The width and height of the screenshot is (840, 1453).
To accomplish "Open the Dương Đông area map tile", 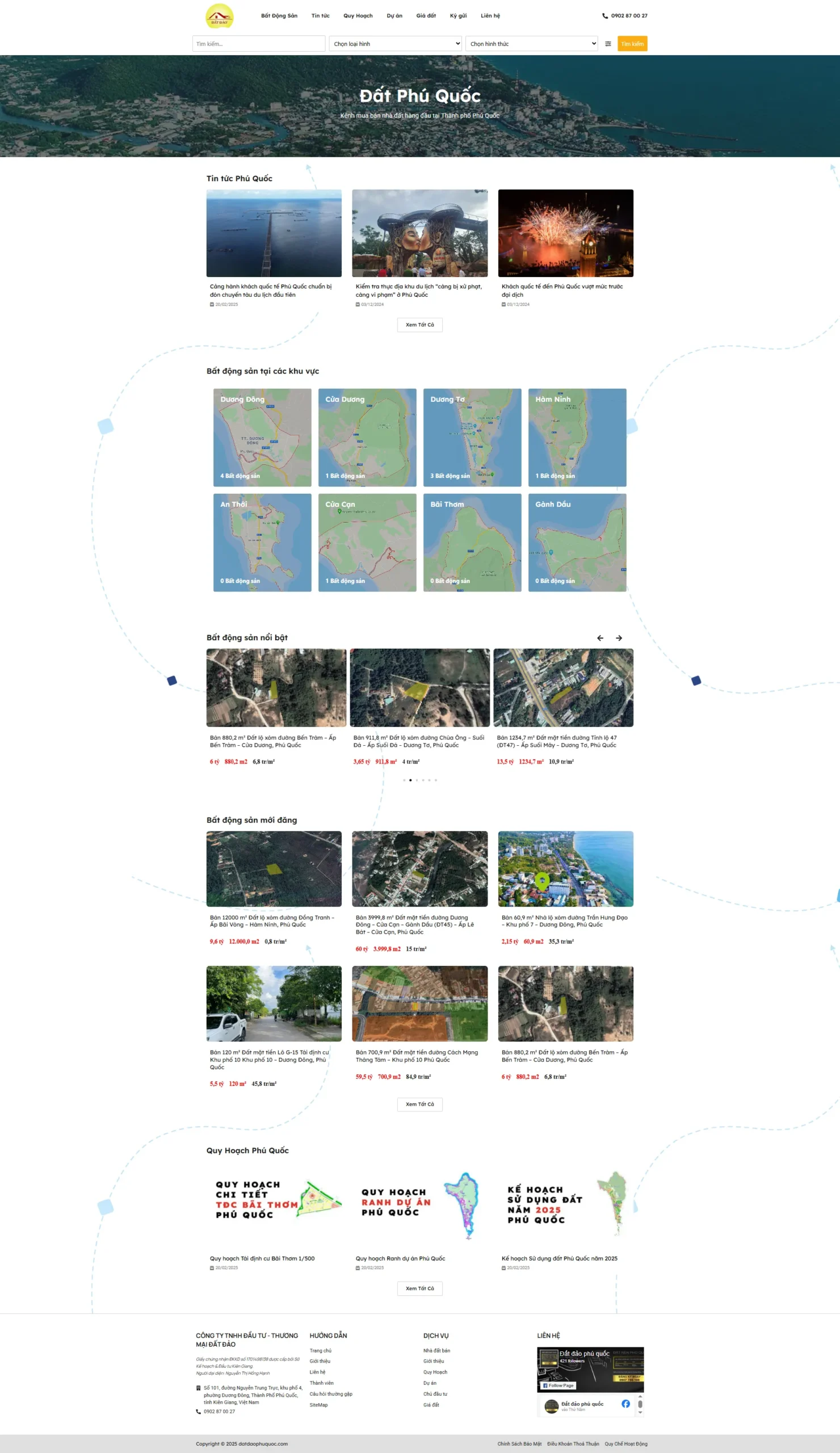I will pyautogui.click(x=262, y=438).
